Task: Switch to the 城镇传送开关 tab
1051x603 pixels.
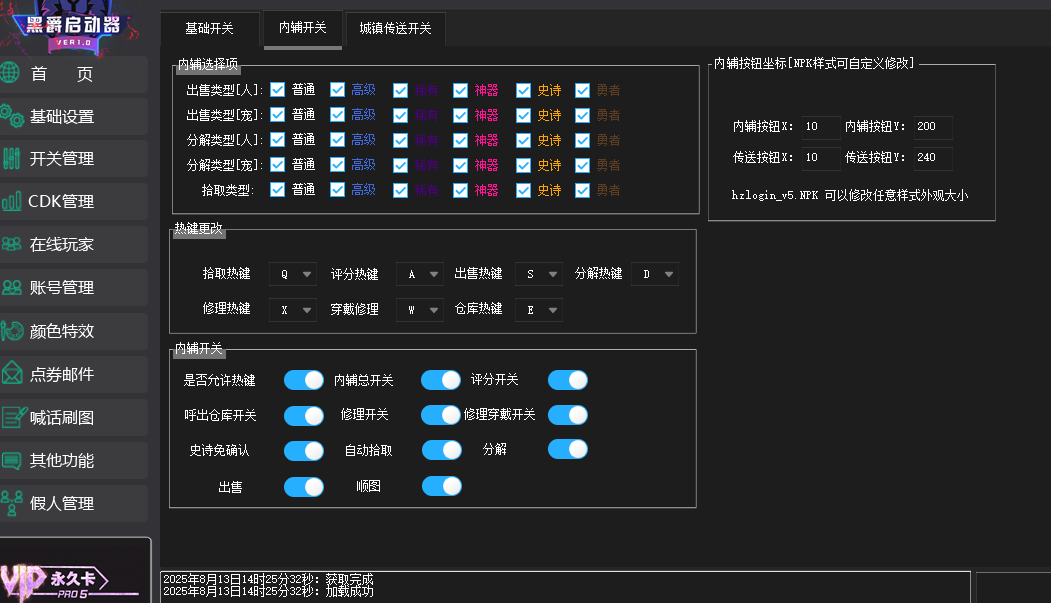Action: click(395, 29)
